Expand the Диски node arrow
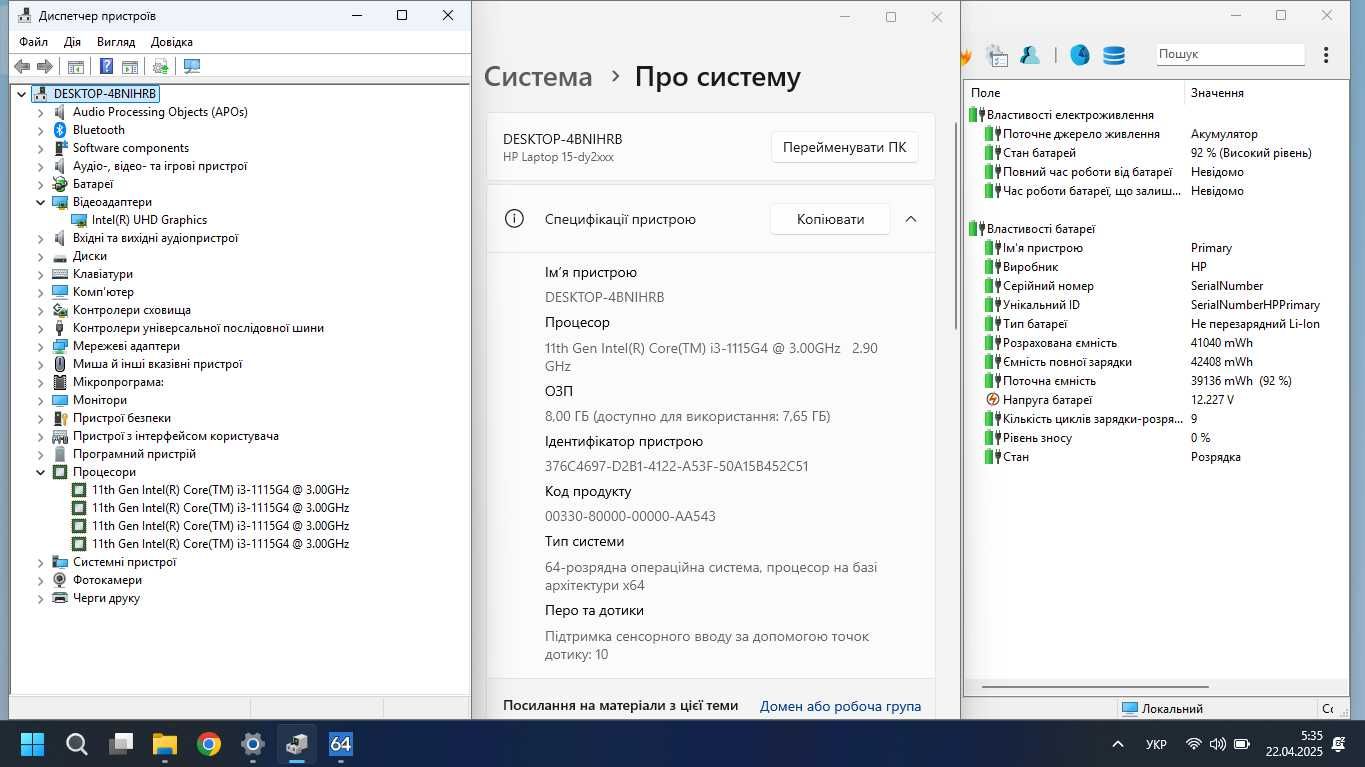The width and height of the screenshot is (1365, 767). point(41,256)
